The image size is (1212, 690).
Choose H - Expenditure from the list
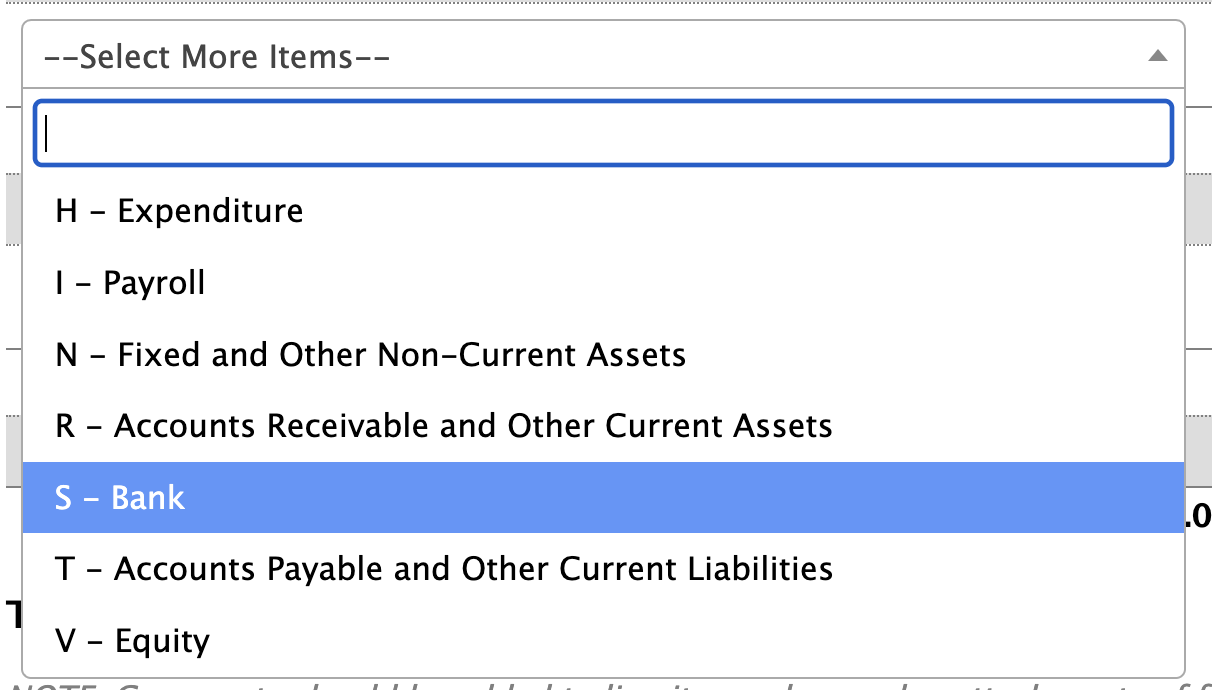[x=603, y=211]
